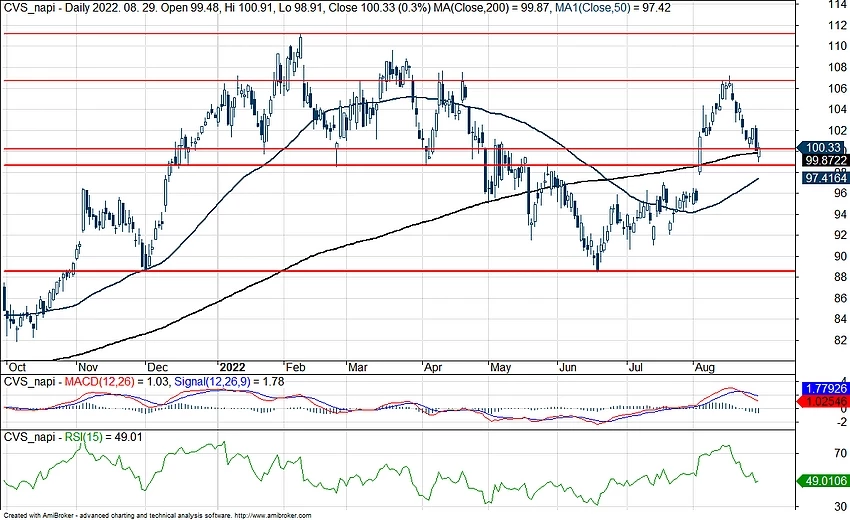Click the 82 price axis value

[840, 340]
